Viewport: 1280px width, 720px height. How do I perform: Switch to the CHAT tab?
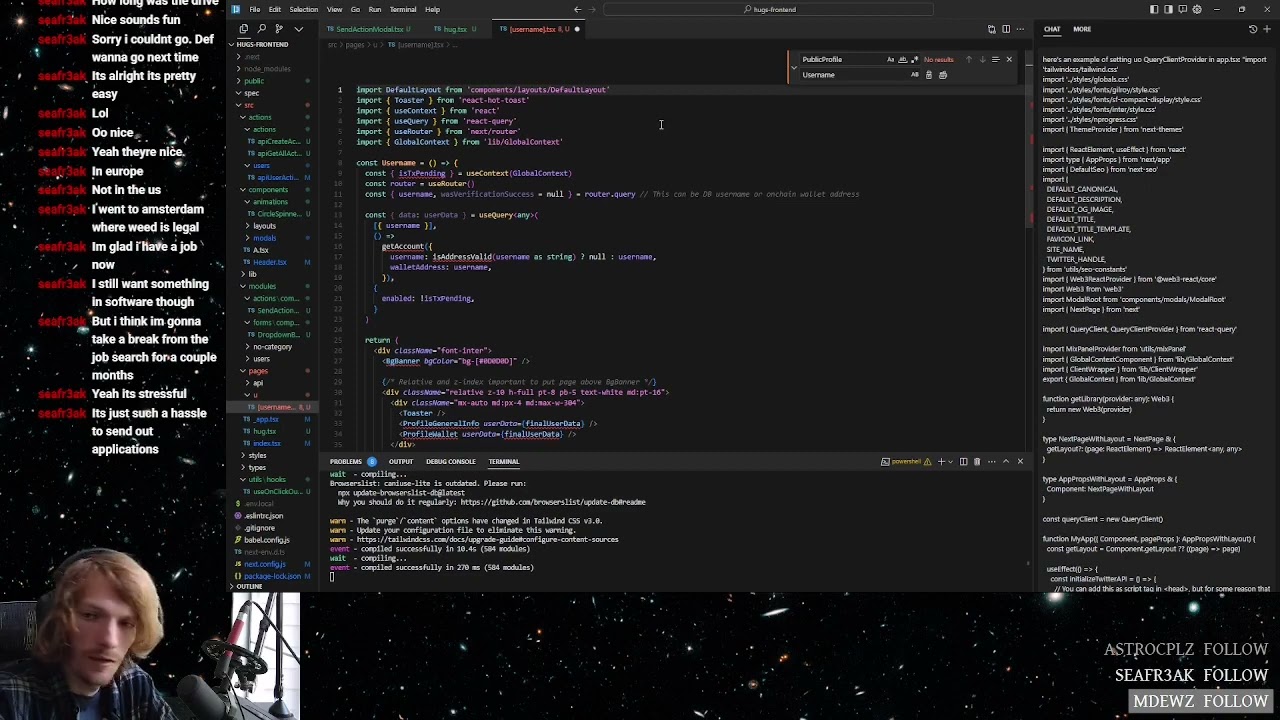[x=1052, y=29]
